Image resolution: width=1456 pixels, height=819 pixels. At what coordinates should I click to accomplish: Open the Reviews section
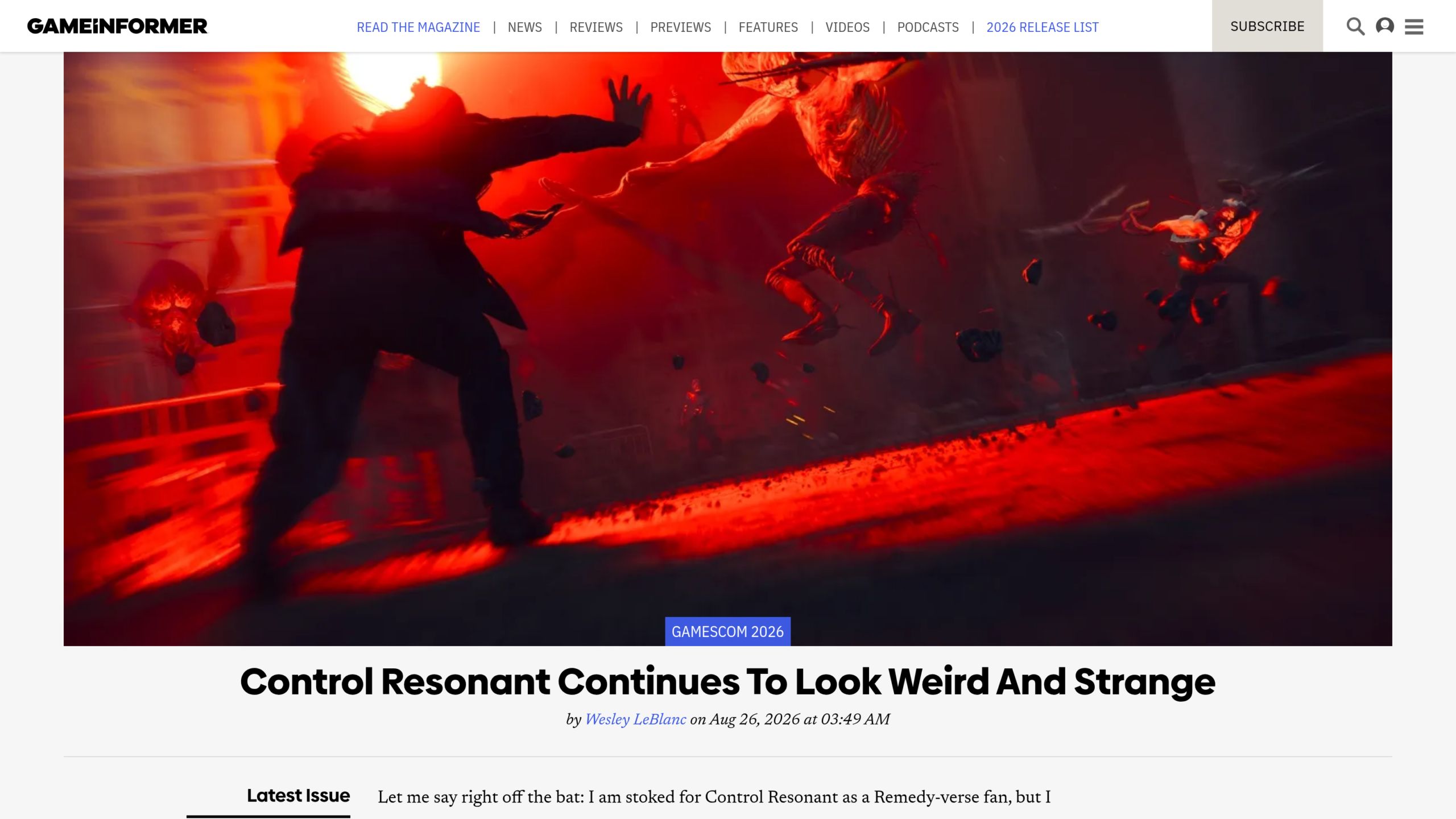pyautogui.click(x=596, y=27)
